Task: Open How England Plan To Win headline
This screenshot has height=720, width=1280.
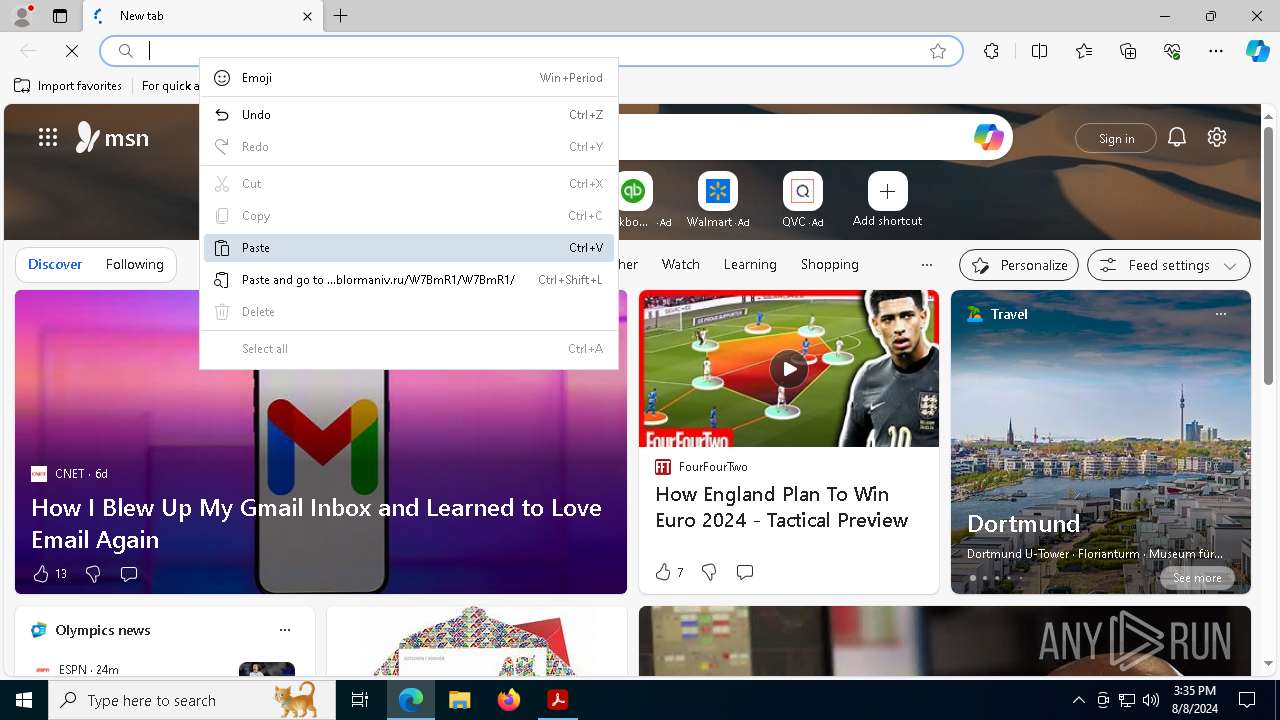Action: [781, 507]
